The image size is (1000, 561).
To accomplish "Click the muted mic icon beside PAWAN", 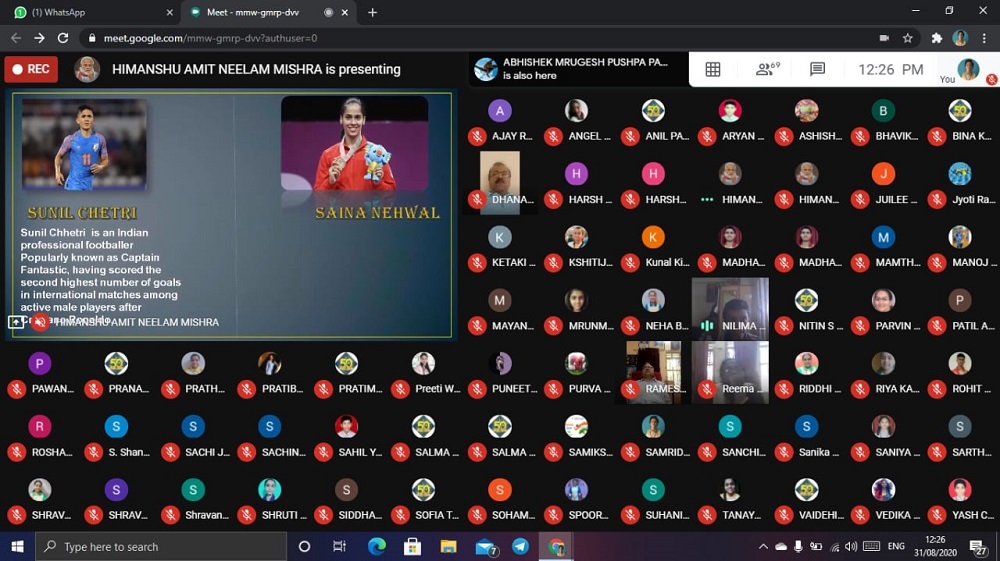I will tap(16, 389).
